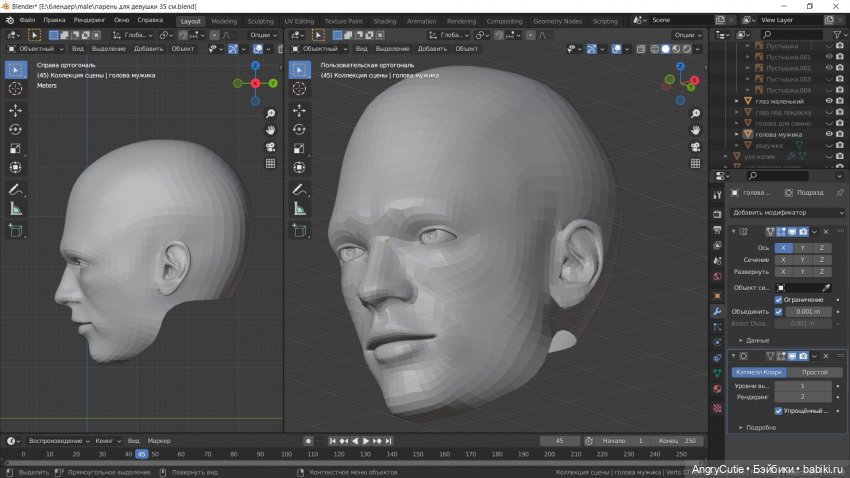This screenshot has height=478, width=850.
Task: Toggle the Объединить checkbox
Action: pos(779,311)
